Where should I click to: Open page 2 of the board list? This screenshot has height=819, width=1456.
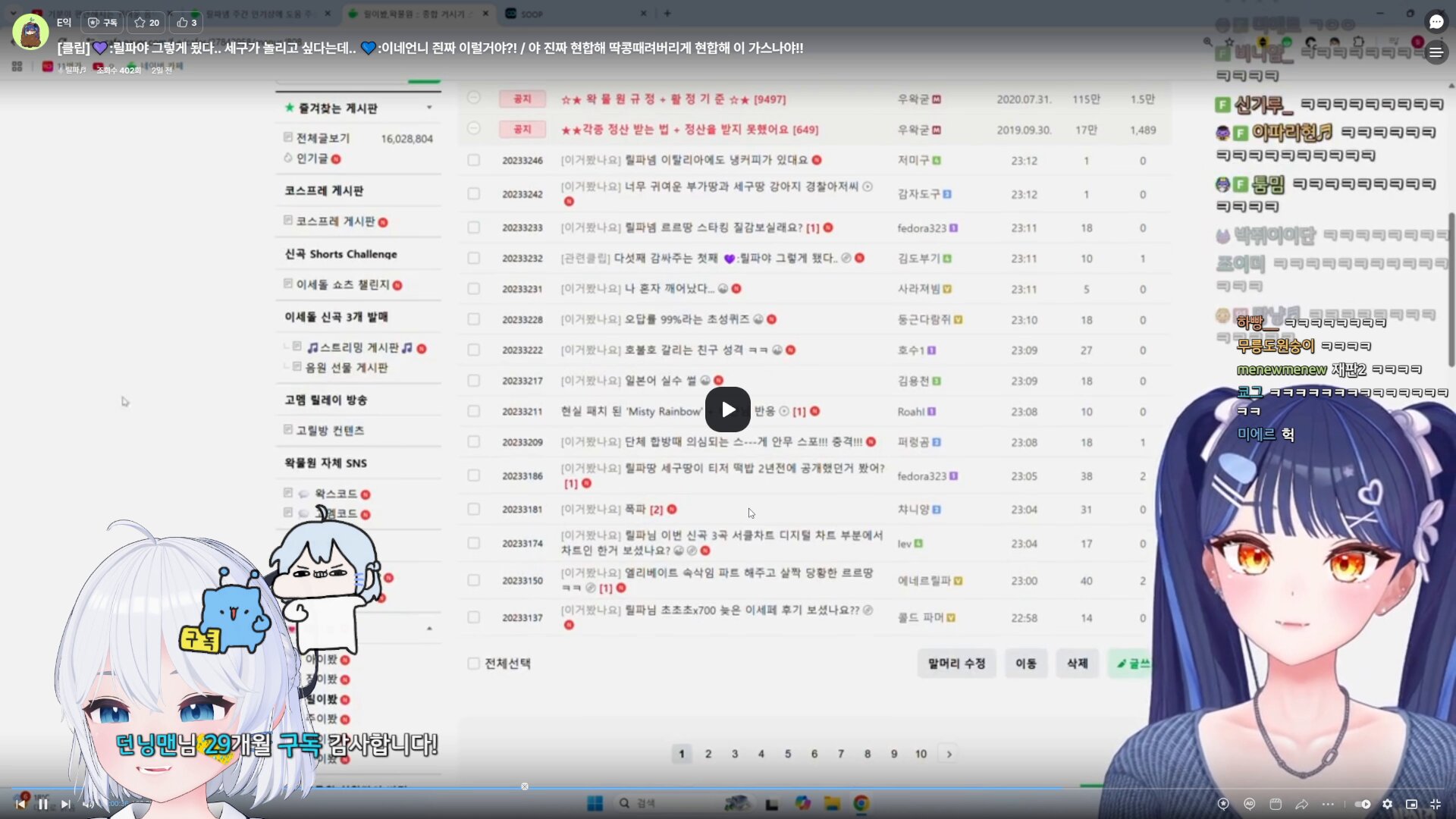click(708, 754)
